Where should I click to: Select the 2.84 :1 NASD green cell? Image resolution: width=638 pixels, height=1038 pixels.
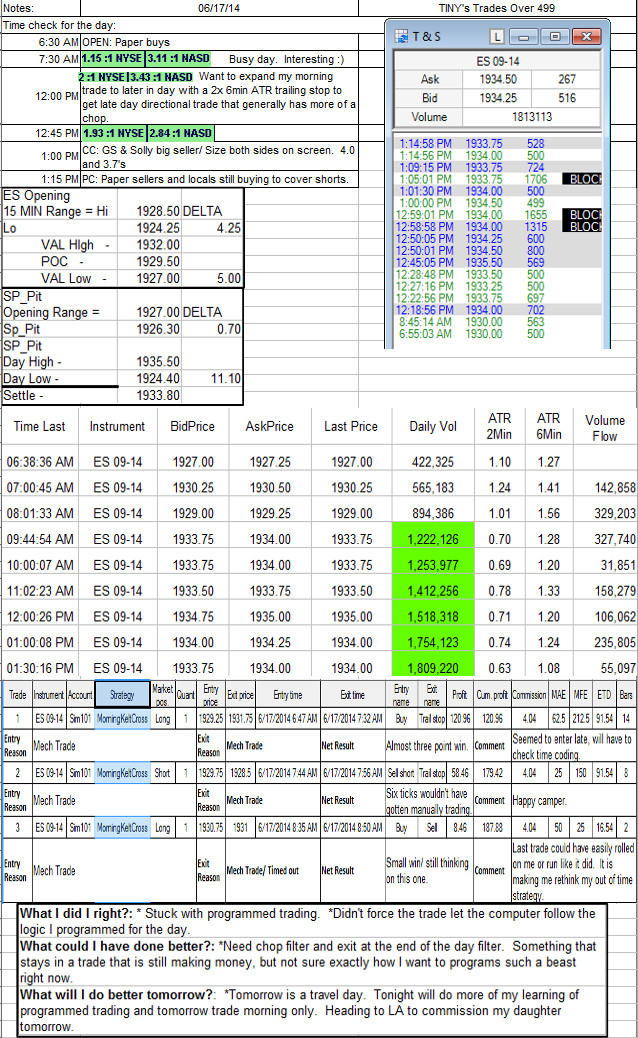pyautogui.click(x=180, y=133)
